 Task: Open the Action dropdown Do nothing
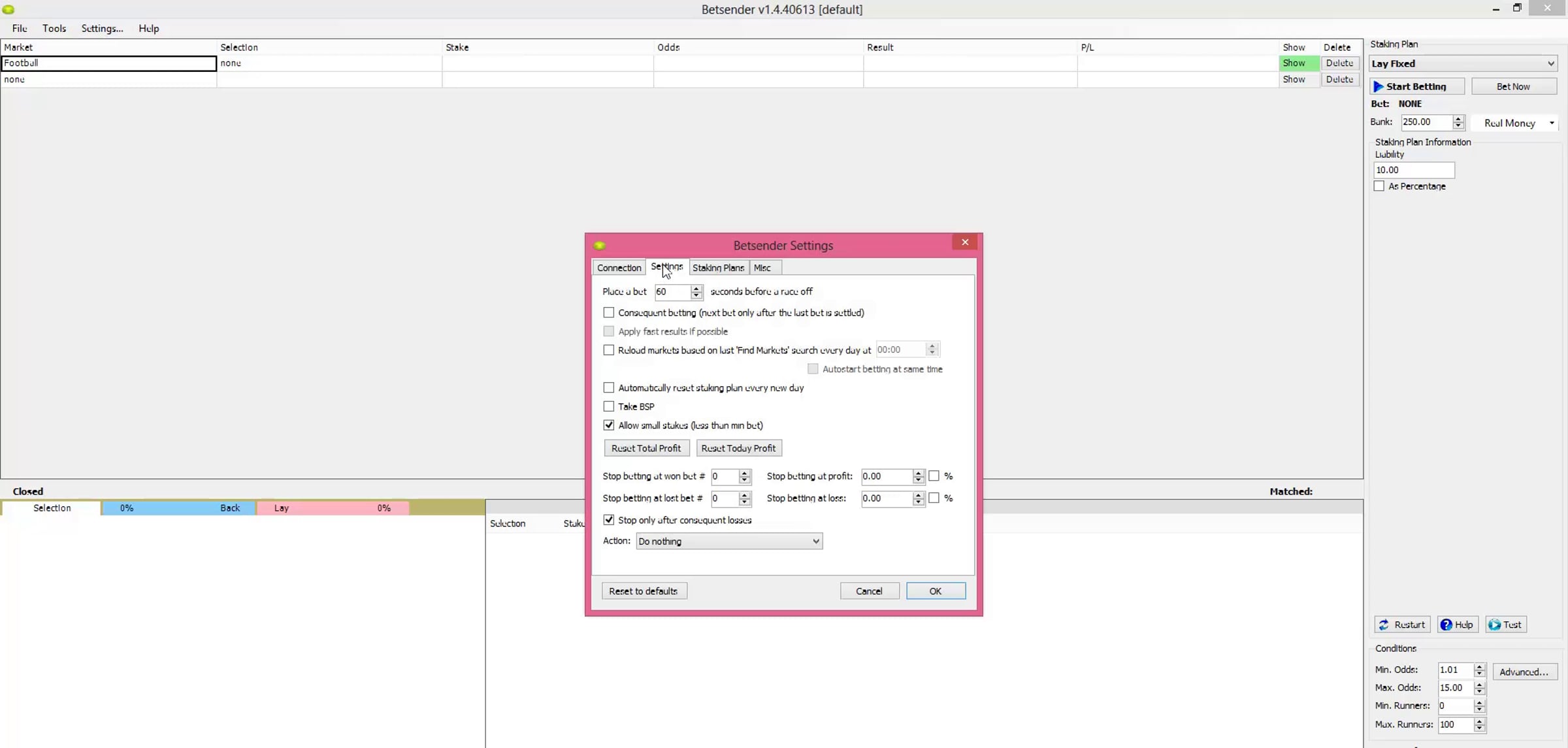click(x=728, y=541)
